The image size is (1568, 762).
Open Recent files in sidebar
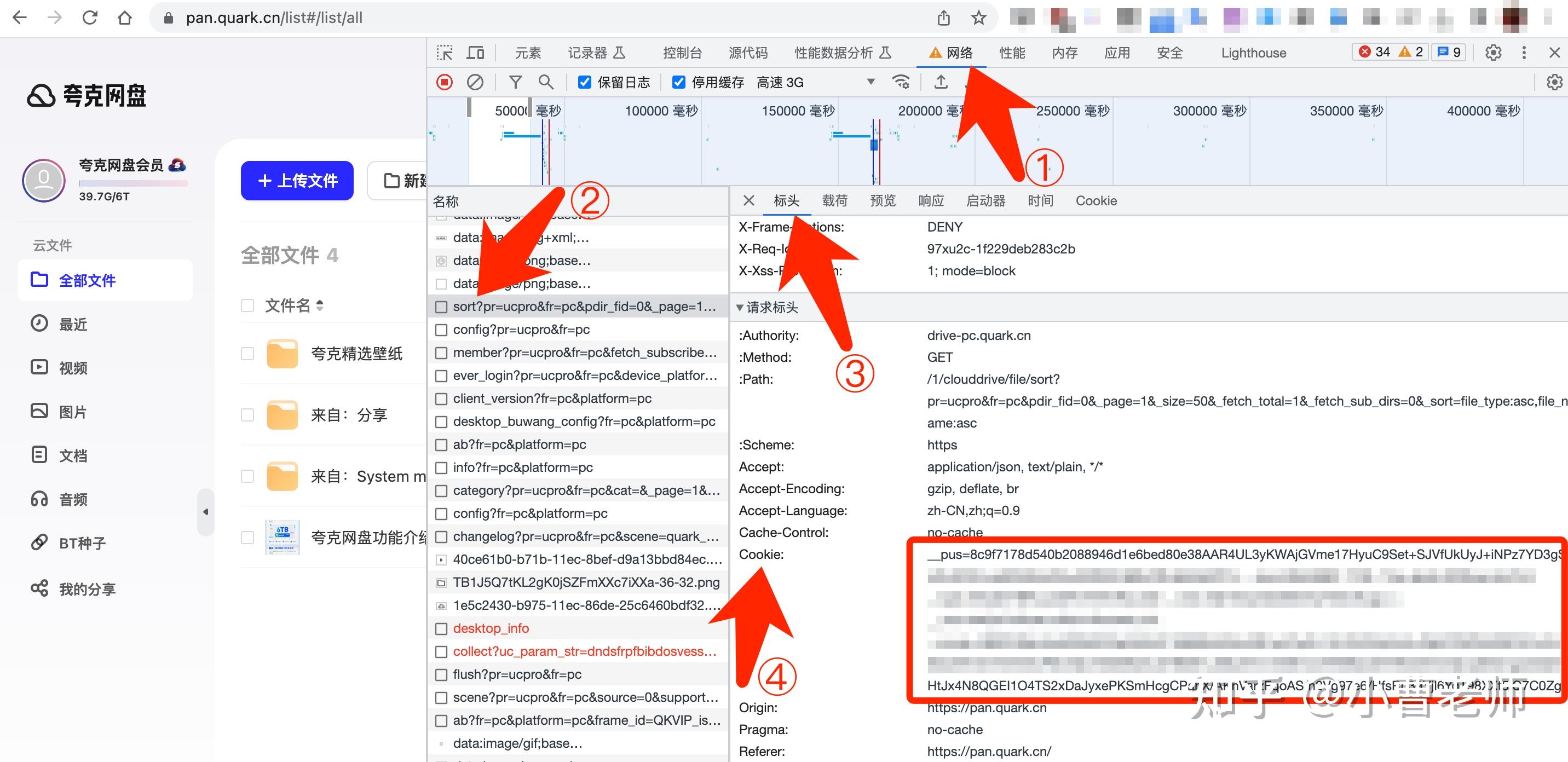point(59,324)
